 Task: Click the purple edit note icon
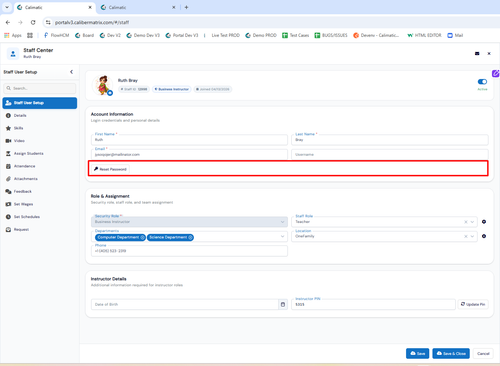click(x=496, y=73)
